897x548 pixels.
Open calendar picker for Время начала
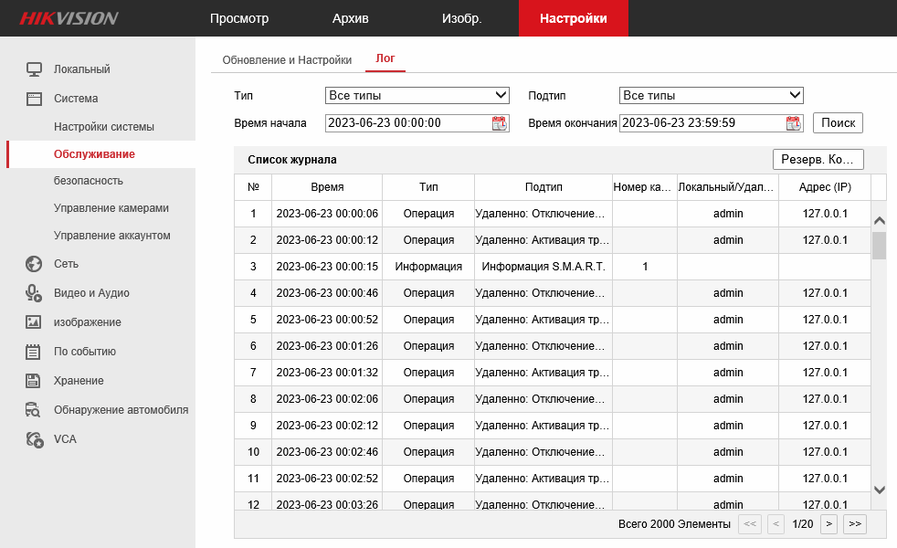pos(499,123)
